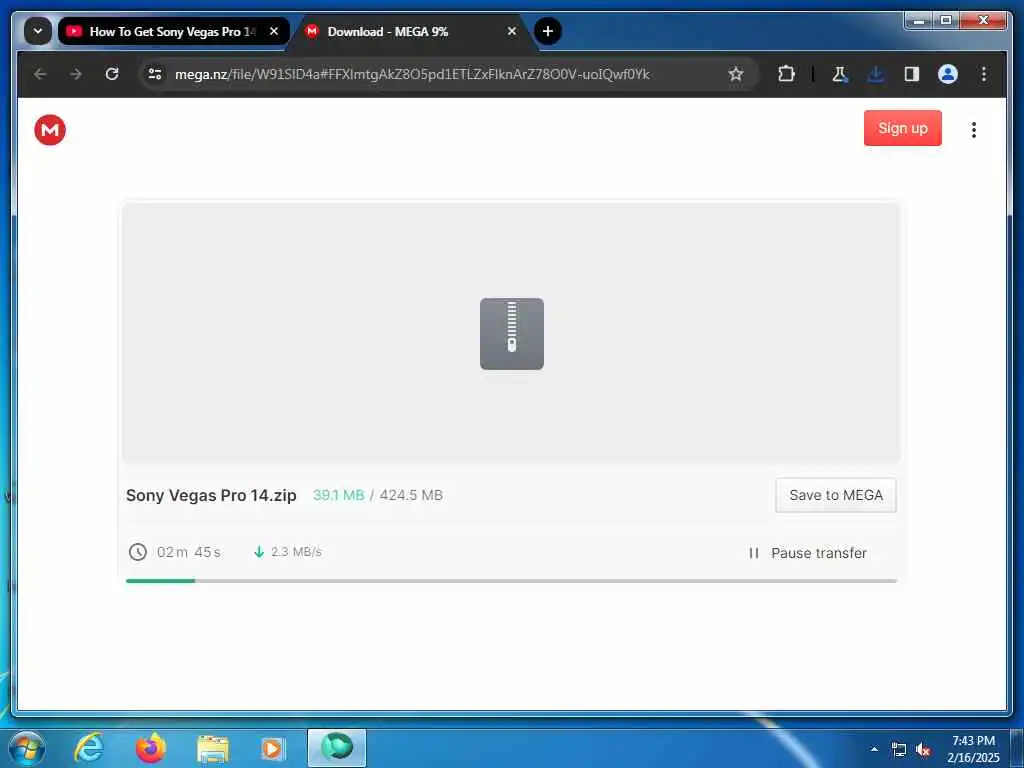This screenshot has width=1024, height=768.
Task: Open the Chrome Labs flask icon
Action: tap(839, 74)
